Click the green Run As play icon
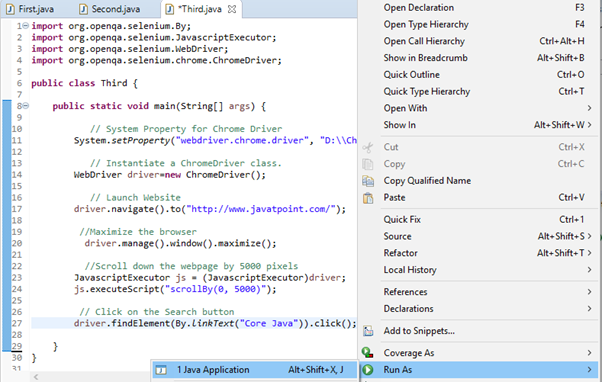The height and width of the screenshot is (382, 602). coord(367,370)
